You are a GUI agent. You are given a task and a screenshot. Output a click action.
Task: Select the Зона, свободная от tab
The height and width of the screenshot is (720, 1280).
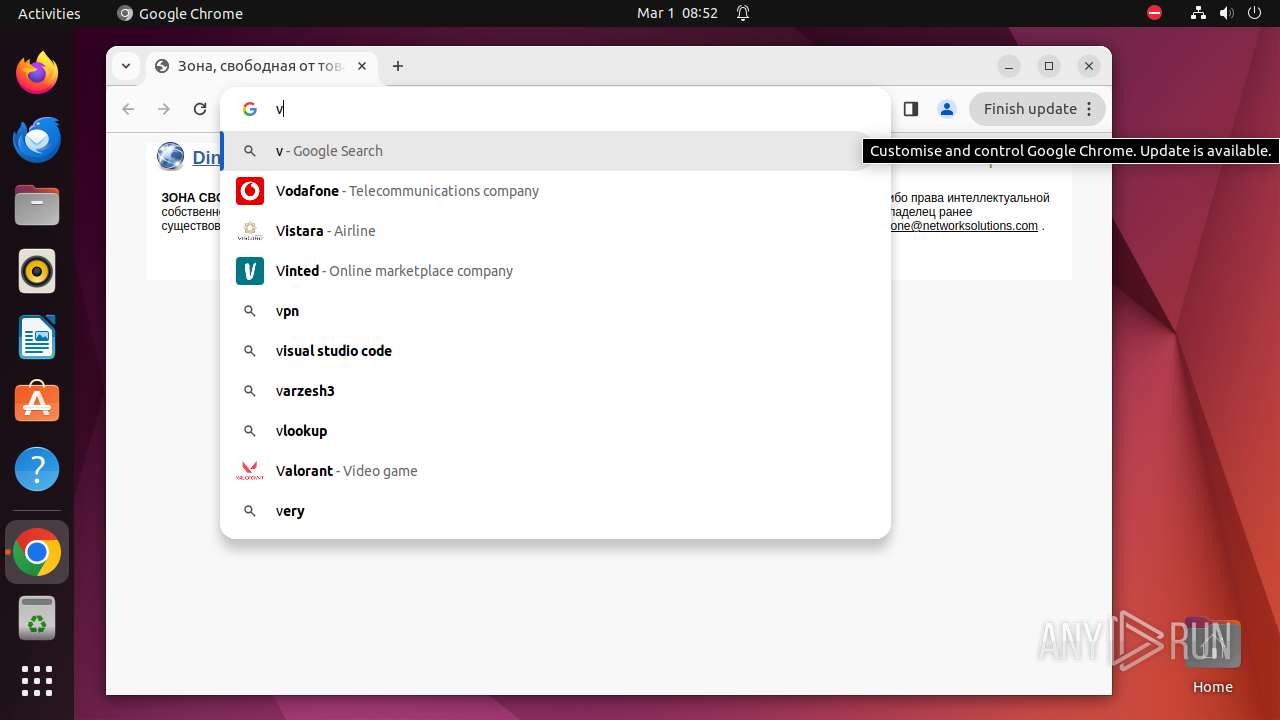(x=262, y=66)
